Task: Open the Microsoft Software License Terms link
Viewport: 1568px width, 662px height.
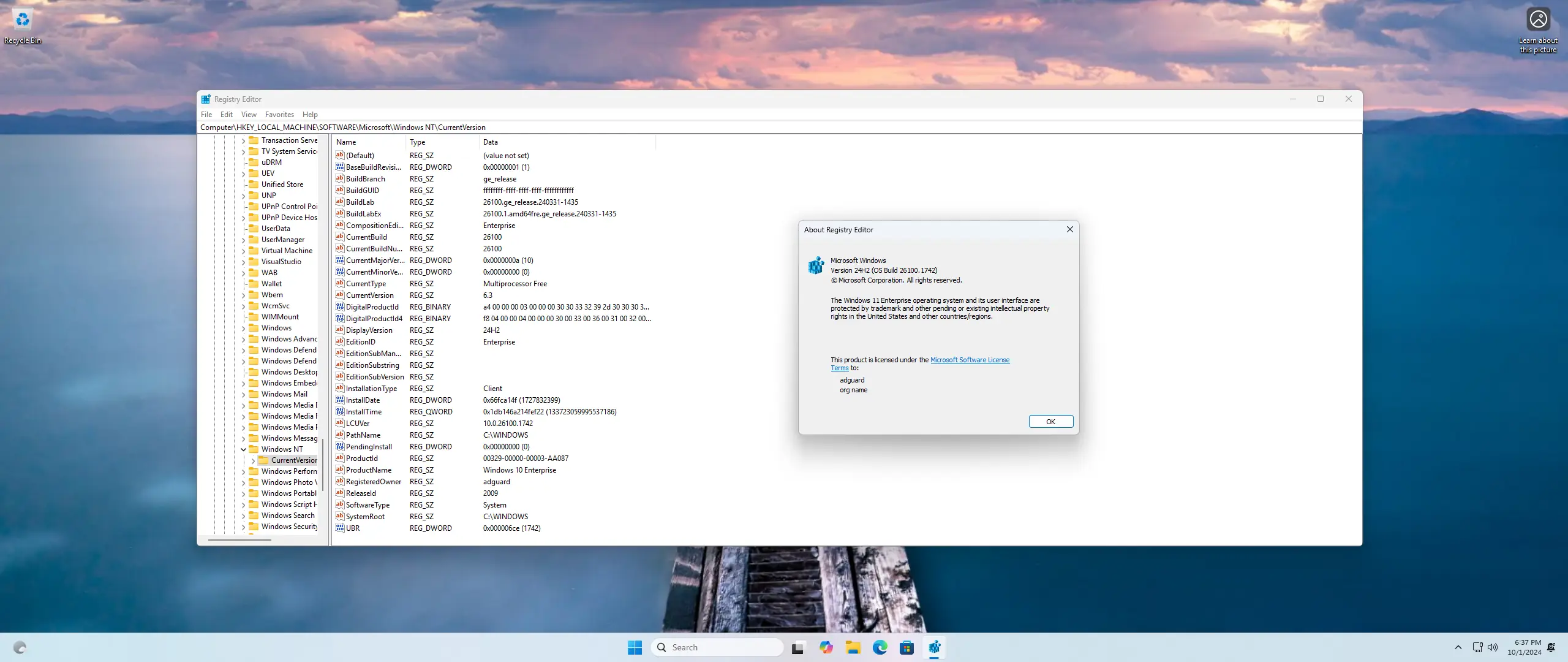Action: click(x=969, y=360)
